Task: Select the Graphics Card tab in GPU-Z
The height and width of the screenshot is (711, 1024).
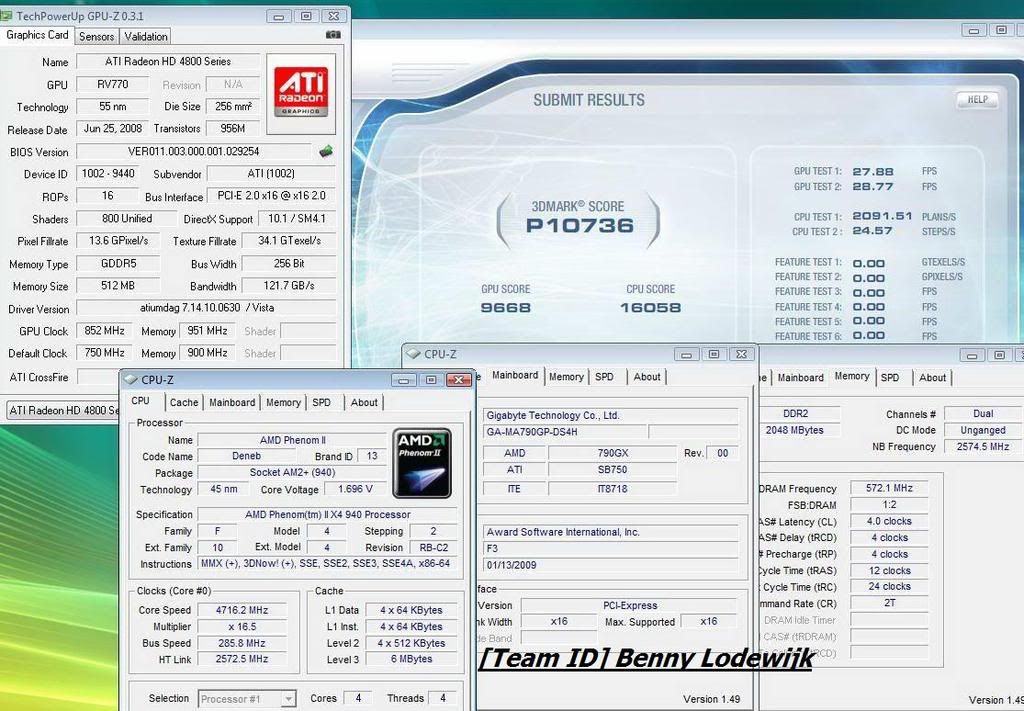Action: pos(37,35)
